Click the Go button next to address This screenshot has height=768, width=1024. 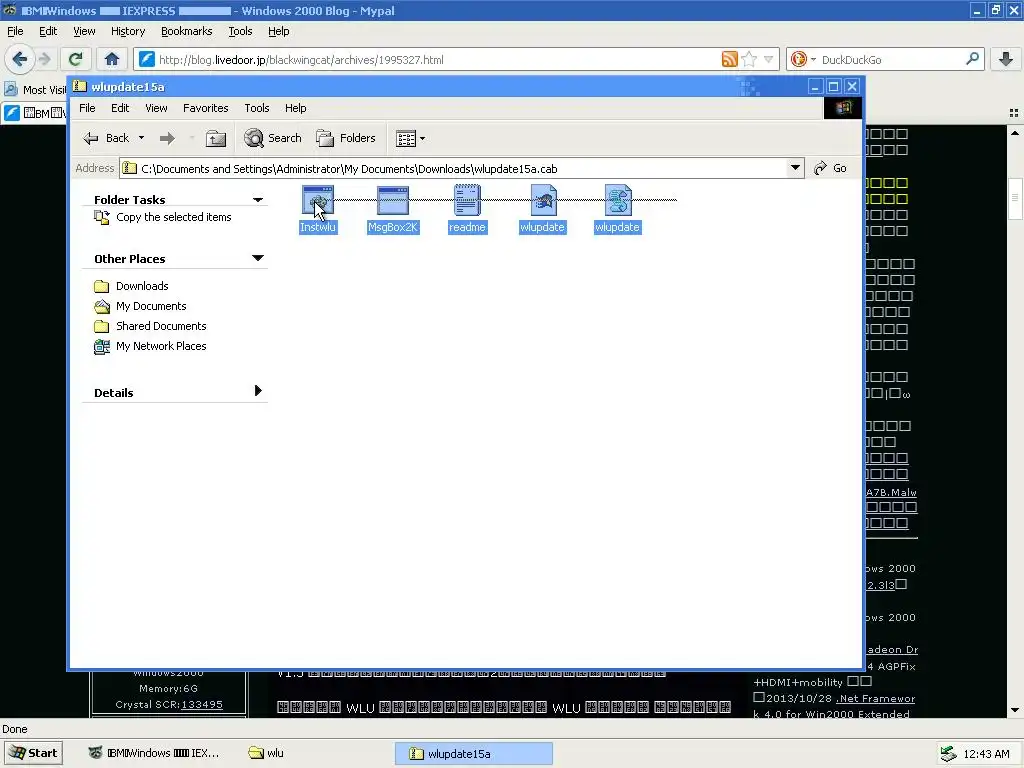[831, 168]
